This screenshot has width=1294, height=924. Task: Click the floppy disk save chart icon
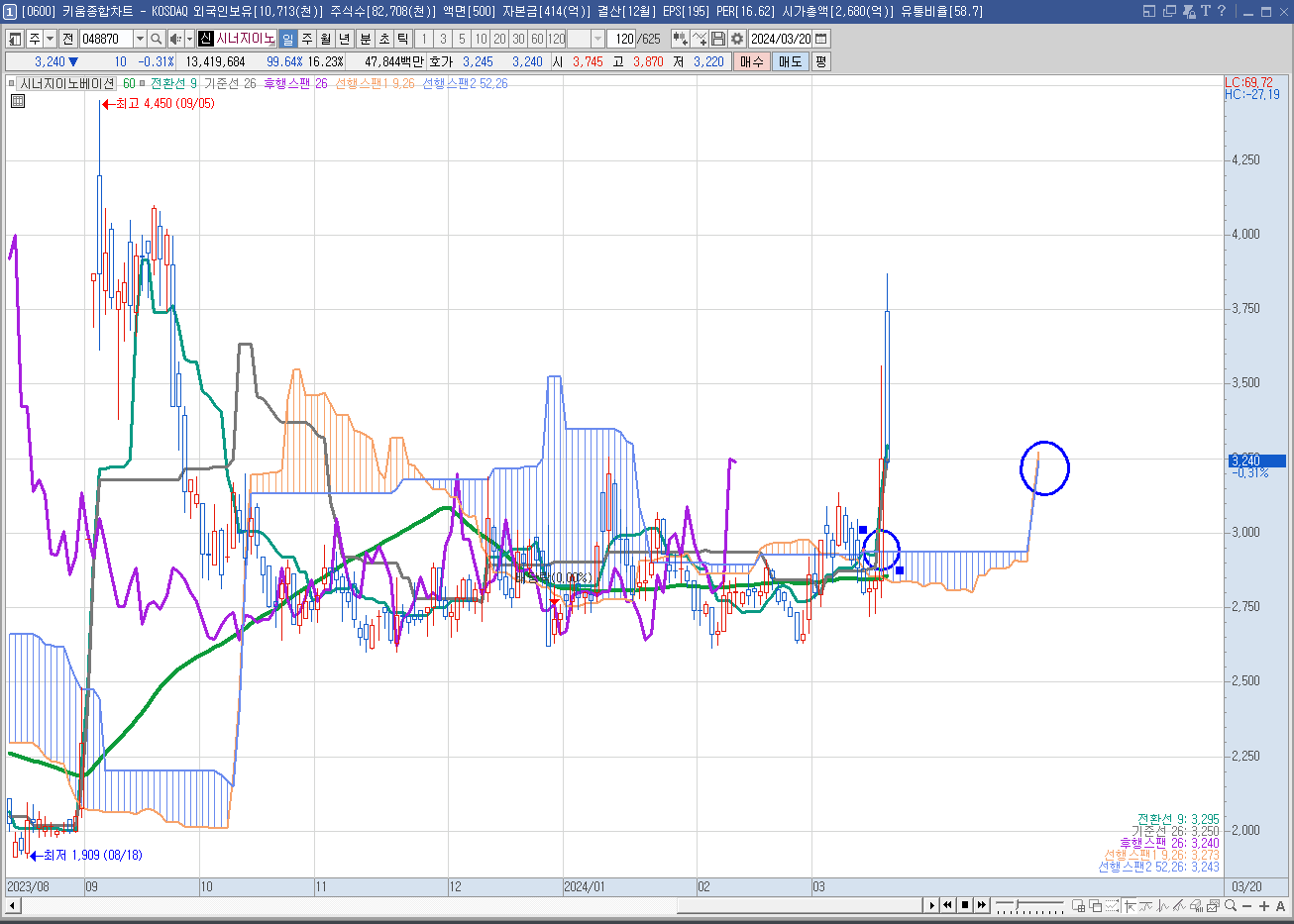pyautogui.click(x=718, y=39)
